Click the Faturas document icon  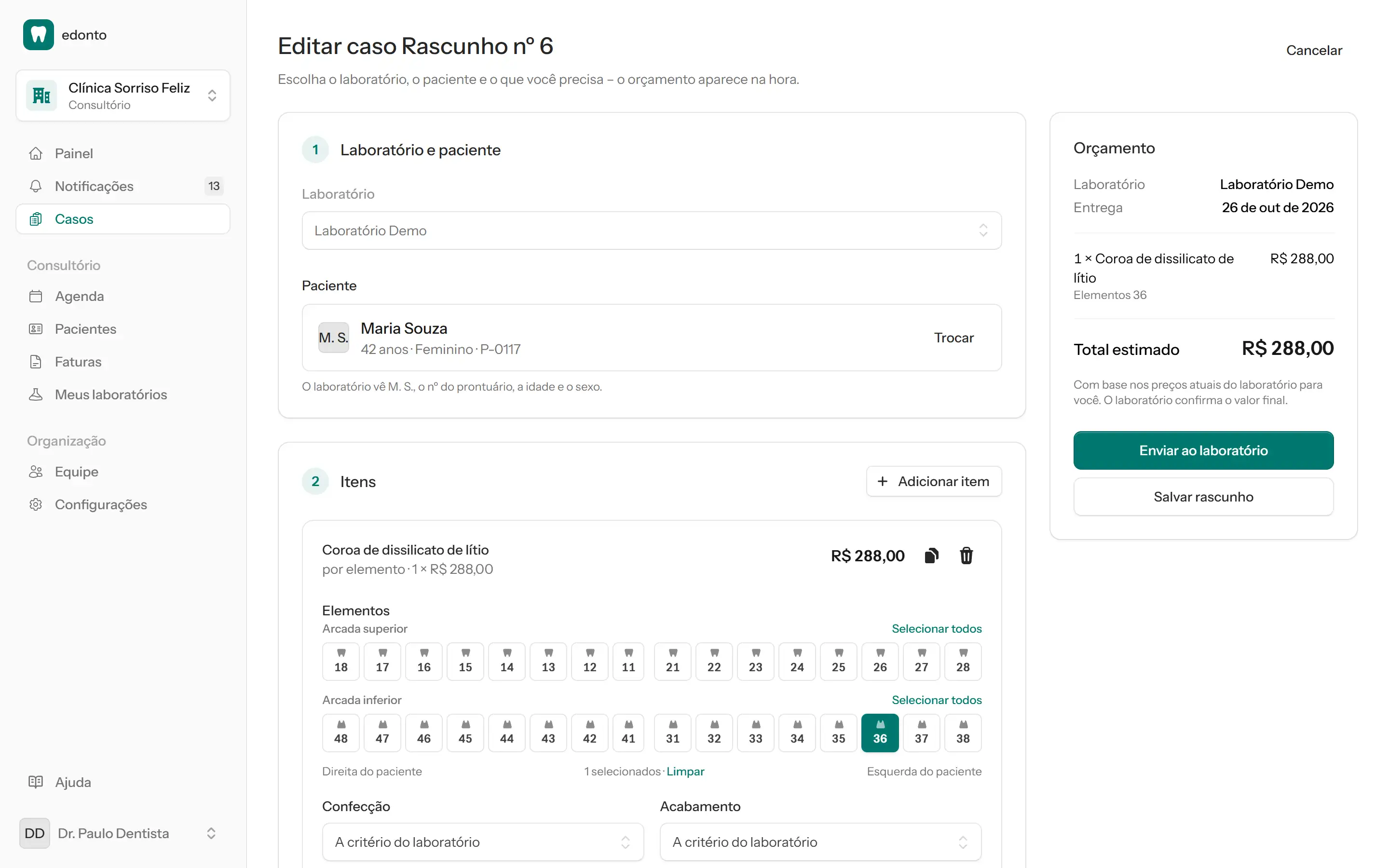click(x=36, y=362)
